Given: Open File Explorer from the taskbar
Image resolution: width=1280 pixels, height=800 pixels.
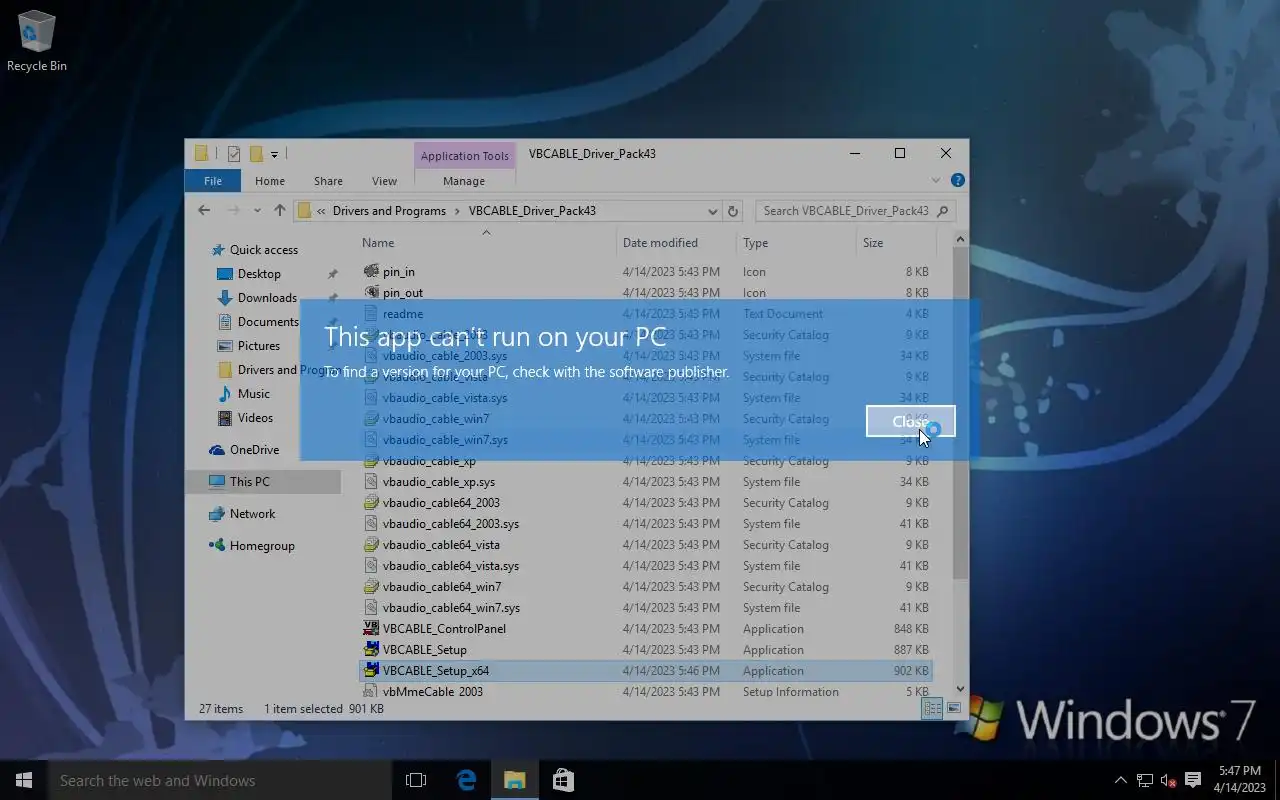Looking at the screenshot, I should [x=514, y=780].
